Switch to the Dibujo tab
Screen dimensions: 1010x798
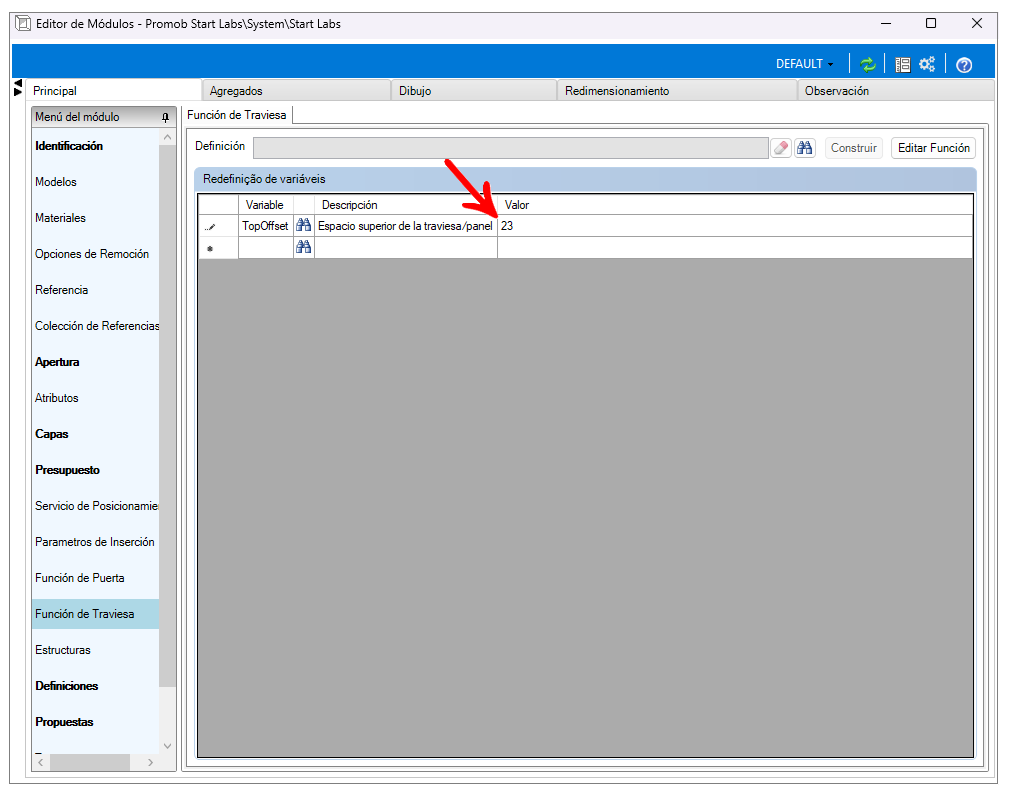coord(474,91)
